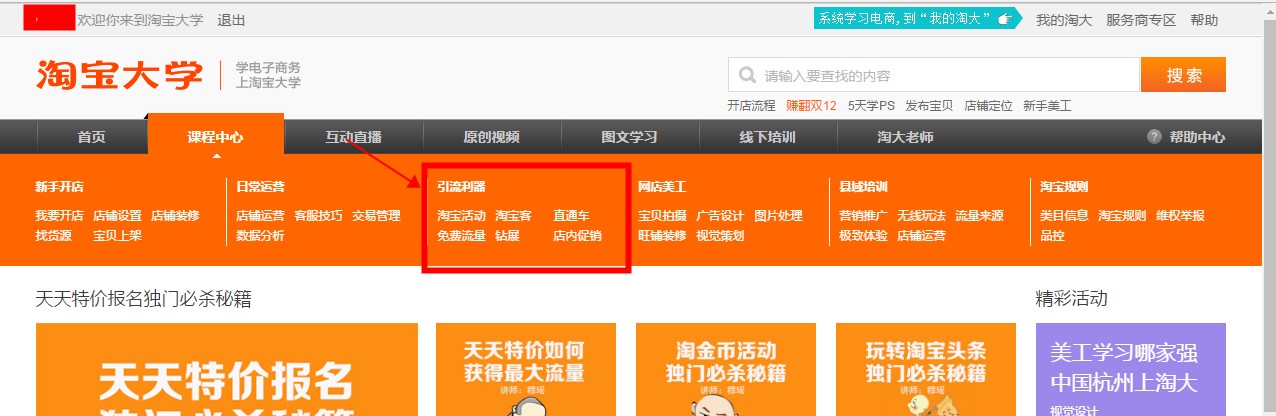Click hot search term 新手美工
Viewport: 1276px width, 416px height.
(x=1047, y=105)
